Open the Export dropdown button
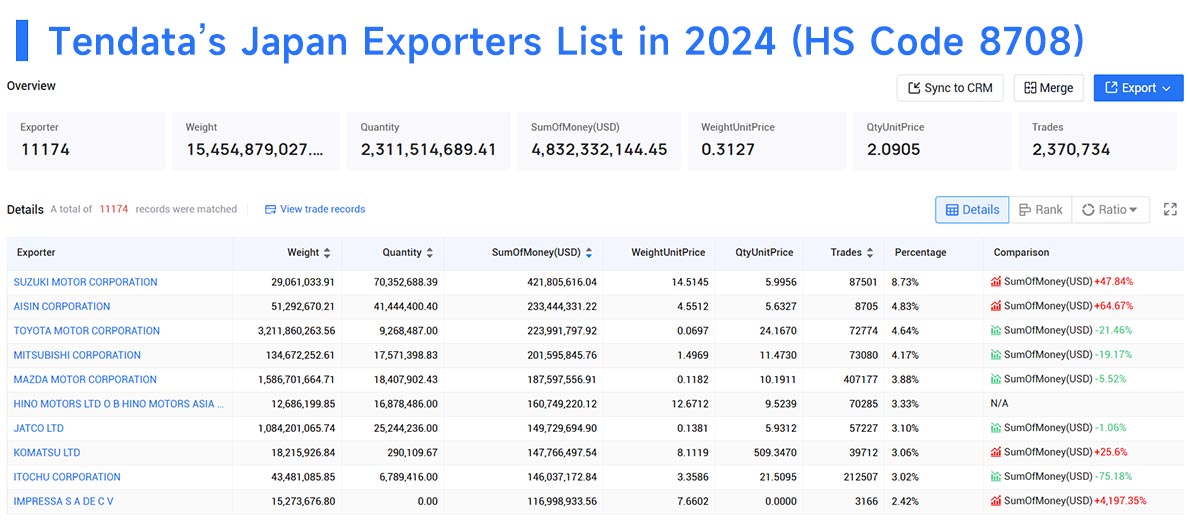The width and height of the screenshot is (1190, 522). (x=1138, y=88)
